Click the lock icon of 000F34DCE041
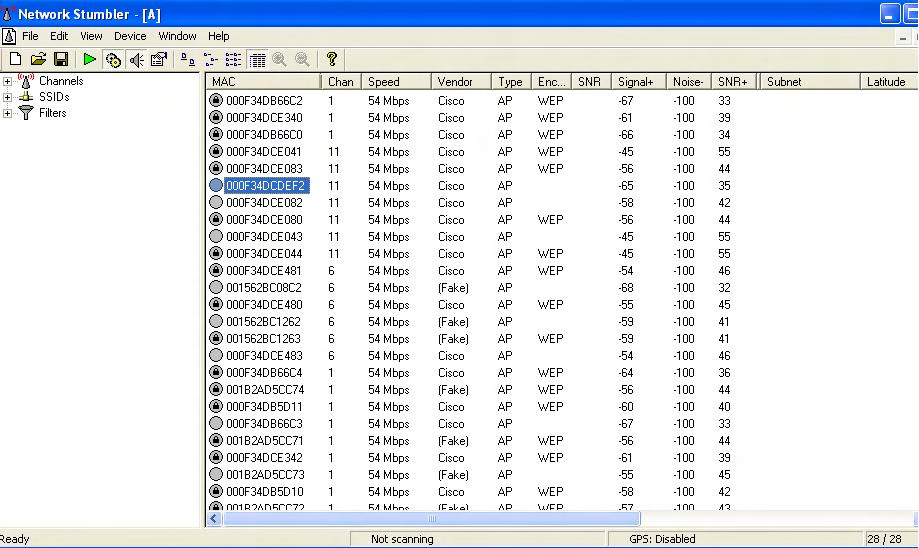Image resolution: width=919 pixels, height=548 pixels. coord(216,151)
